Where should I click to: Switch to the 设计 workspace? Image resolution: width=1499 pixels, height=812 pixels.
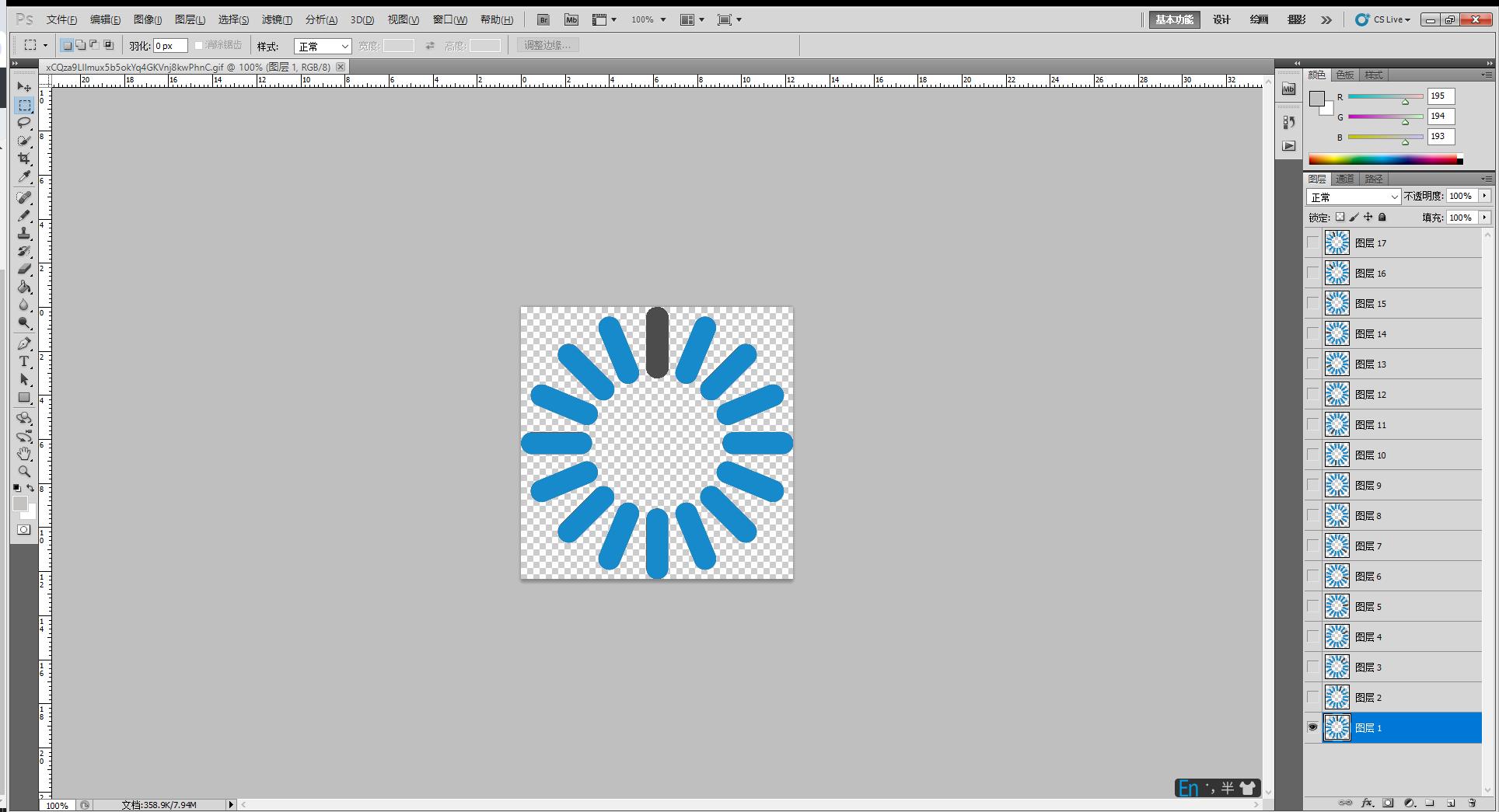tap(1221, 20)
